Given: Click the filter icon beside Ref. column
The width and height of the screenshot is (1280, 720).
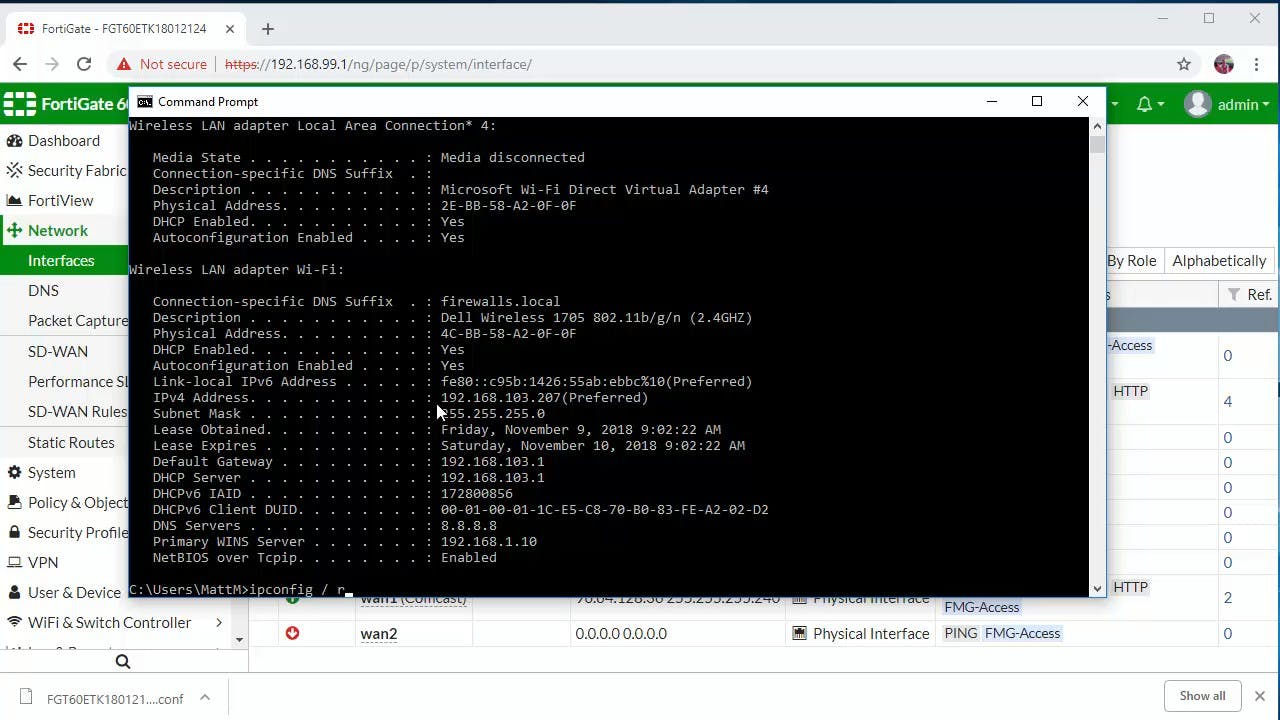Looking at the screenshot, I should (x=1234, y=294).
